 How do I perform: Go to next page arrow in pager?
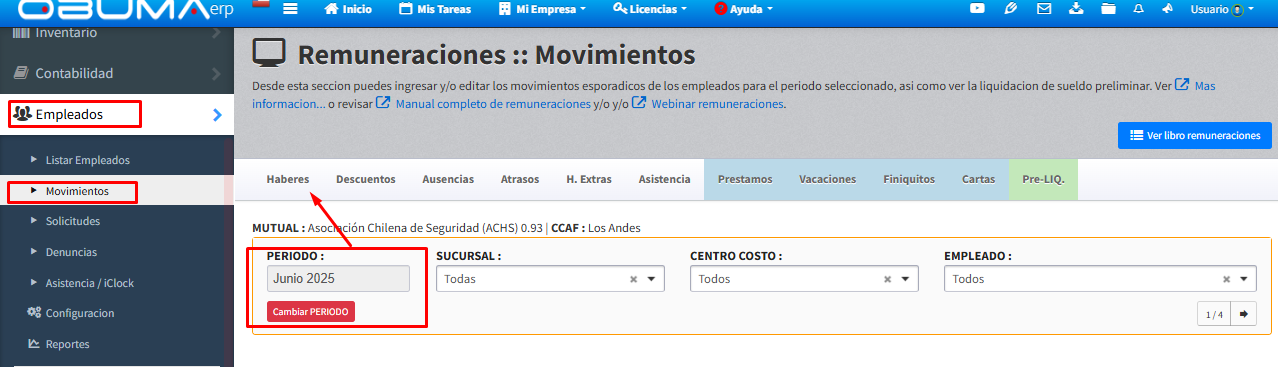pyautogui.click(x=1244, y=314)
